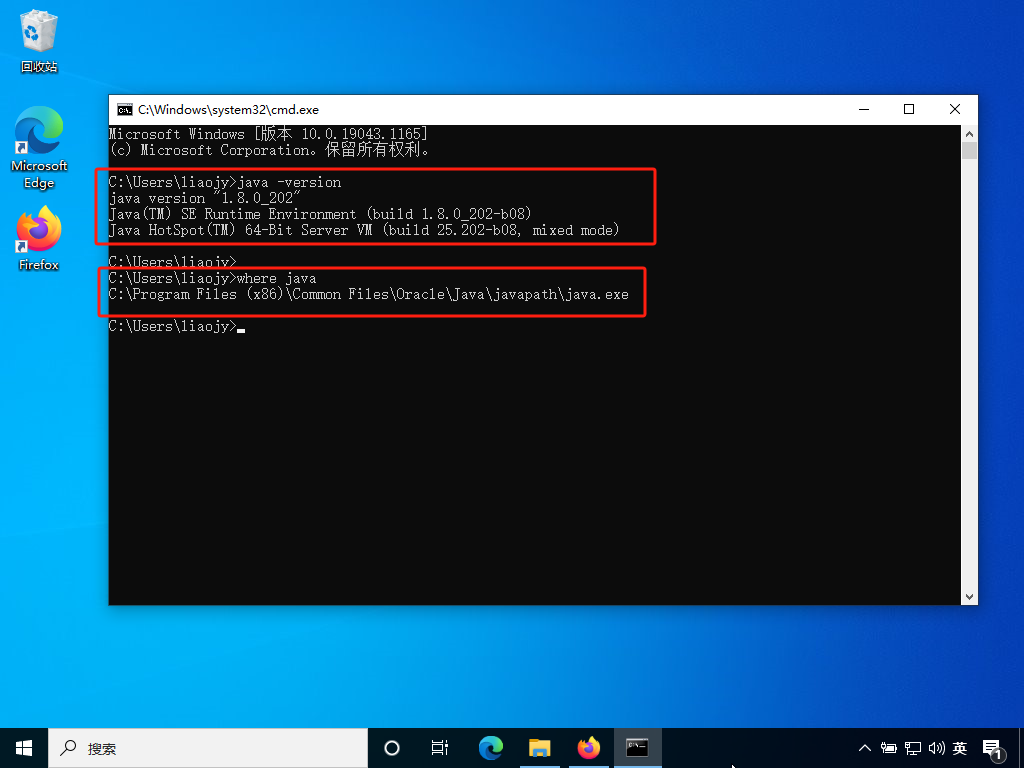Image resolution: width=1024 pixels, height=768 pixels.
Task: Minimize the cmd.exe window
Action: coord(864,110)
